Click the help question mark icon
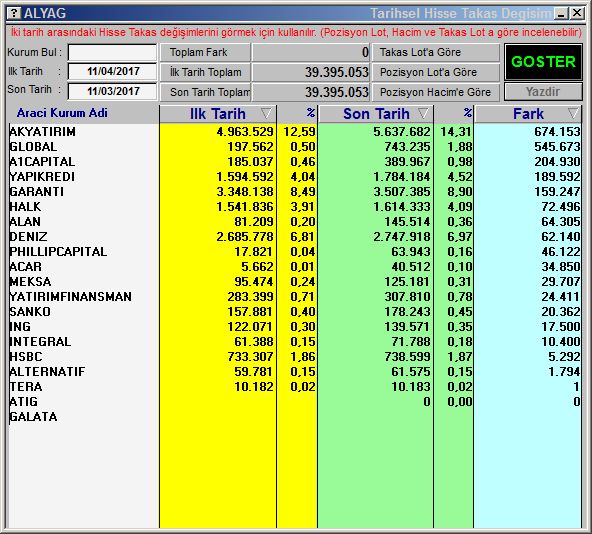 tap(14, 13)
